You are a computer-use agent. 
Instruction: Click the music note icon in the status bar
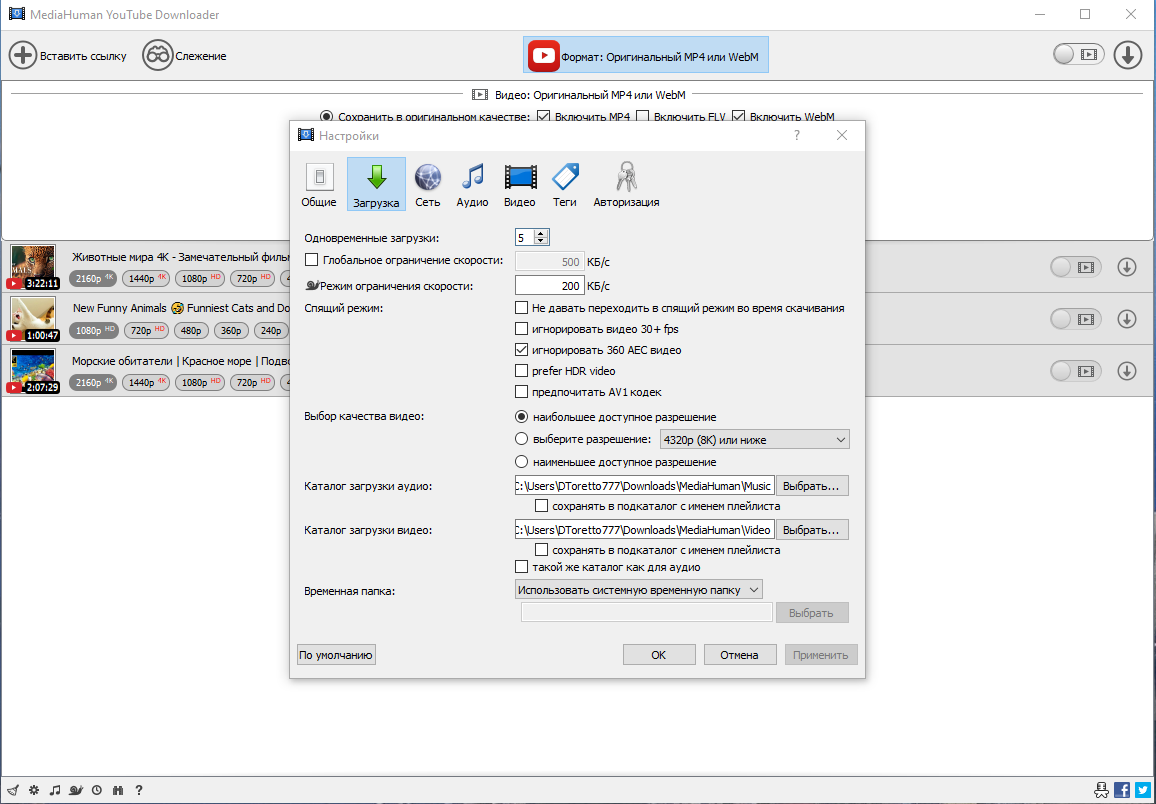point(55,790)
